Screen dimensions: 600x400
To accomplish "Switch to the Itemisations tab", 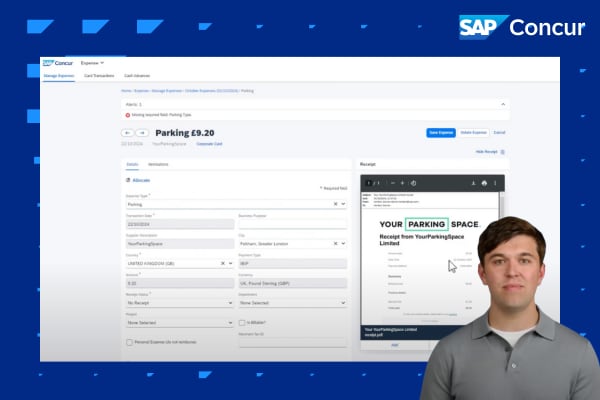I will tap(158, 163).
